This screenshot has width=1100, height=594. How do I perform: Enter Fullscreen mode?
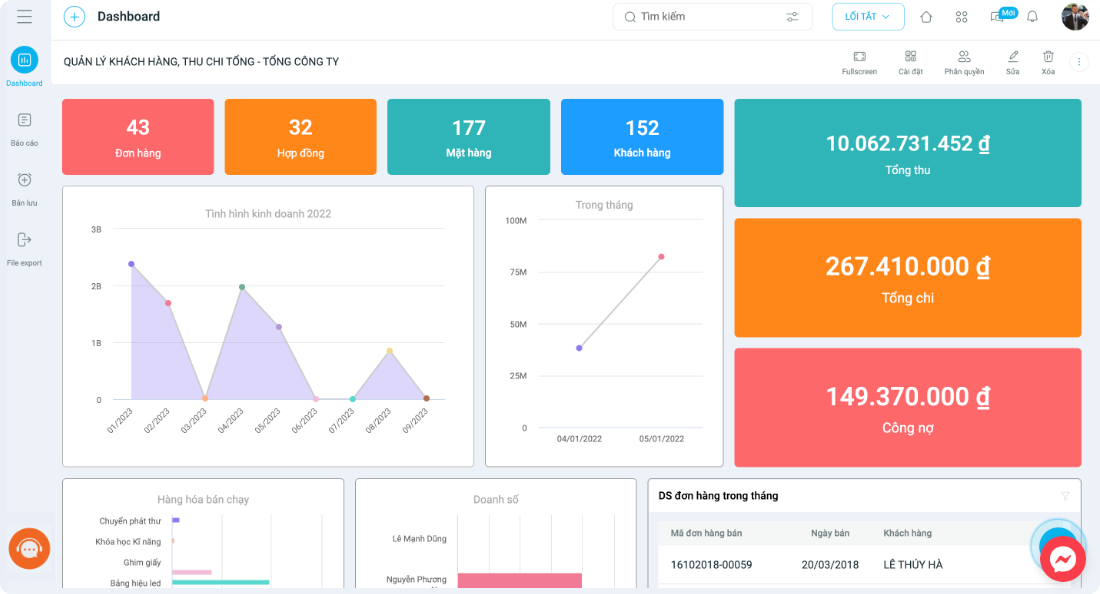859,62
